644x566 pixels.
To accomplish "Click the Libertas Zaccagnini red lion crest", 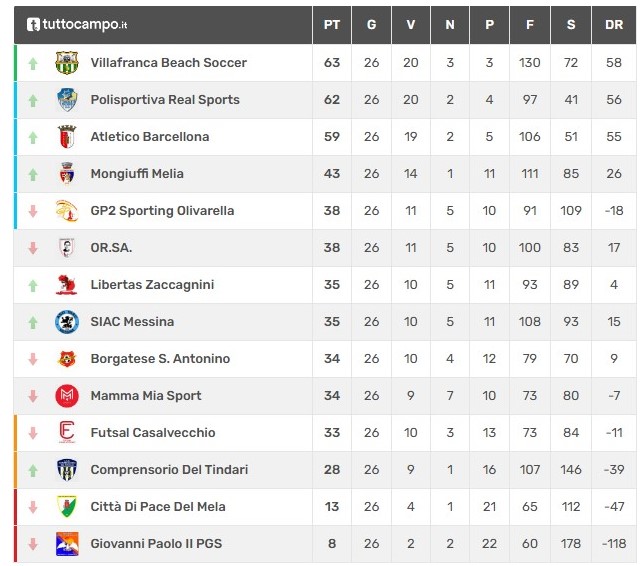I will coord(67,285).
